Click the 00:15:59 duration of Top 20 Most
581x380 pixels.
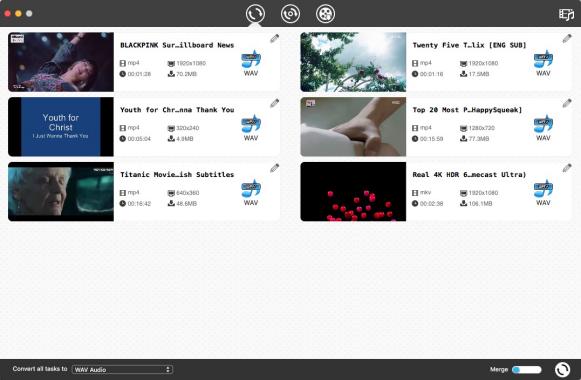pos(432,139)
